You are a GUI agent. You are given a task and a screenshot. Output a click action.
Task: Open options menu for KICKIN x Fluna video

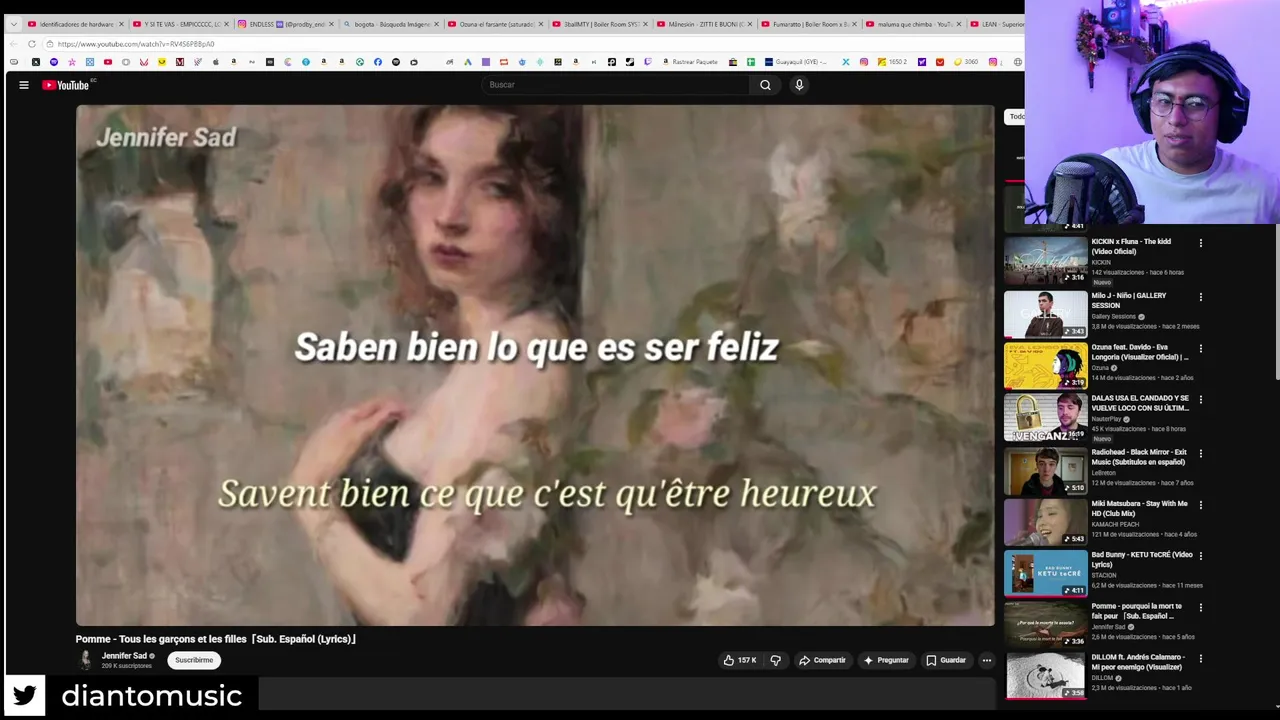point(1201,243)
